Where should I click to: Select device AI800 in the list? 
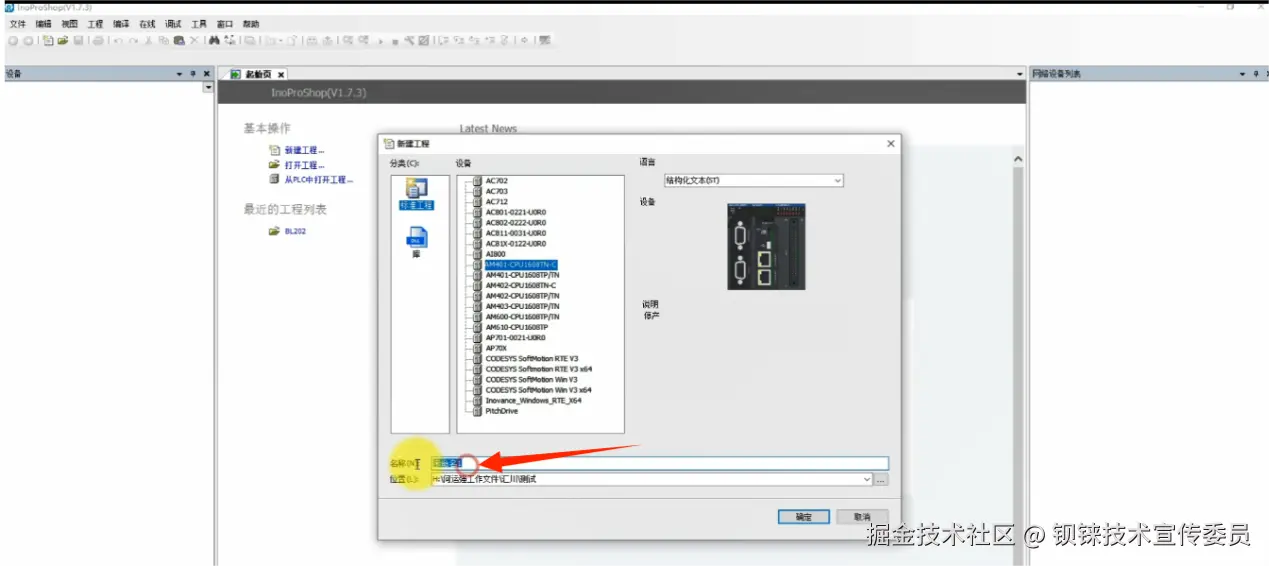click(x=495, y=254)
